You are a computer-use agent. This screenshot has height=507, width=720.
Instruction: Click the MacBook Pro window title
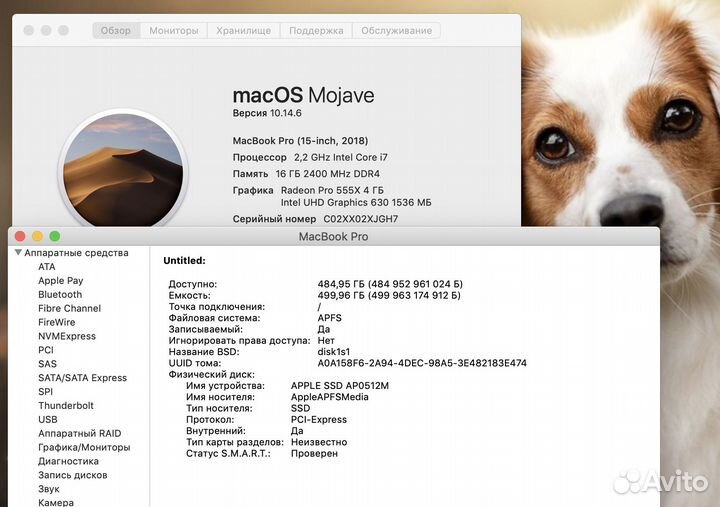[x=333, y=237]
